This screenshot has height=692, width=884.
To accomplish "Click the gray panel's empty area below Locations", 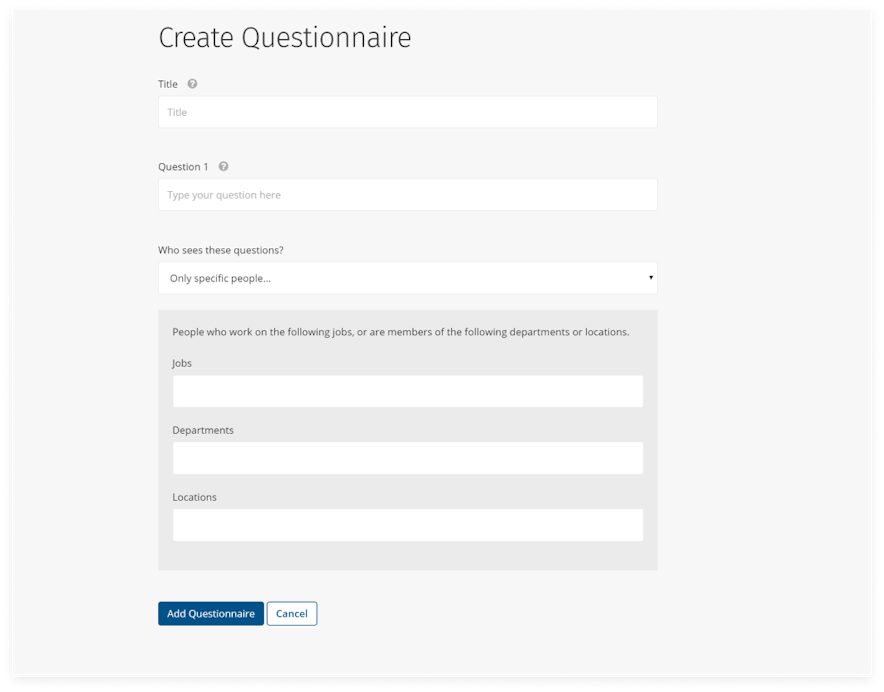I will [407, 556].
